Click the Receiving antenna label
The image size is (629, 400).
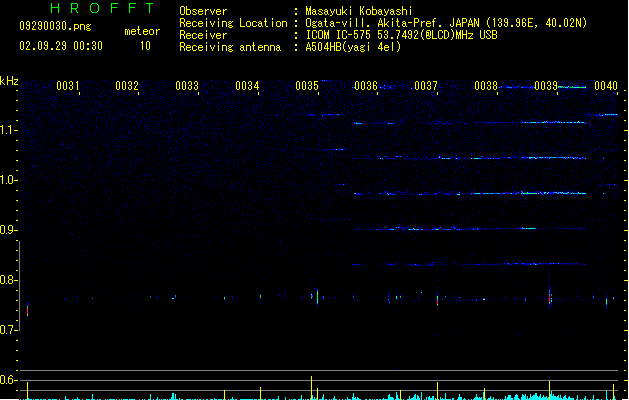[x=230, y=47]
